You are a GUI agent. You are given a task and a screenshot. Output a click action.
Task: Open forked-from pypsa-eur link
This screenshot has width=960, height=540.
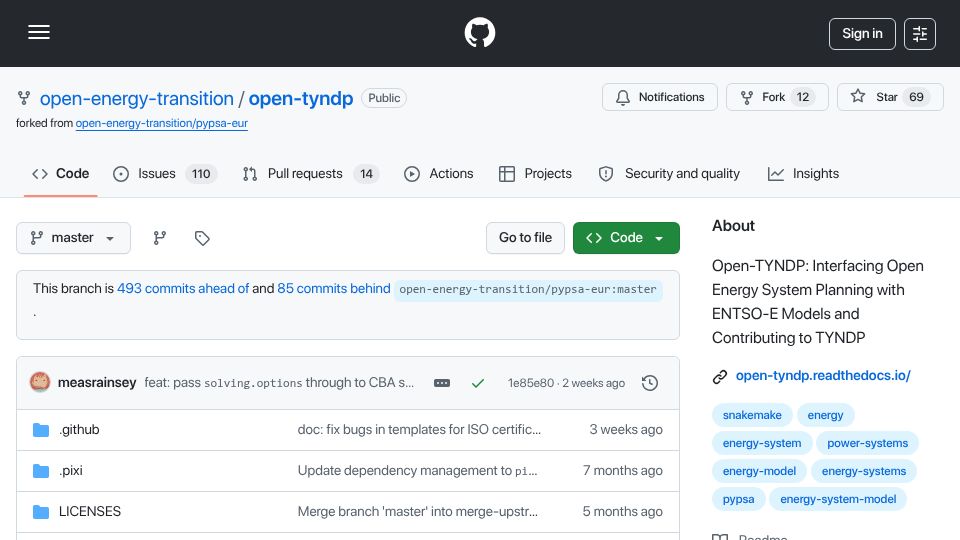coord(162,123)
